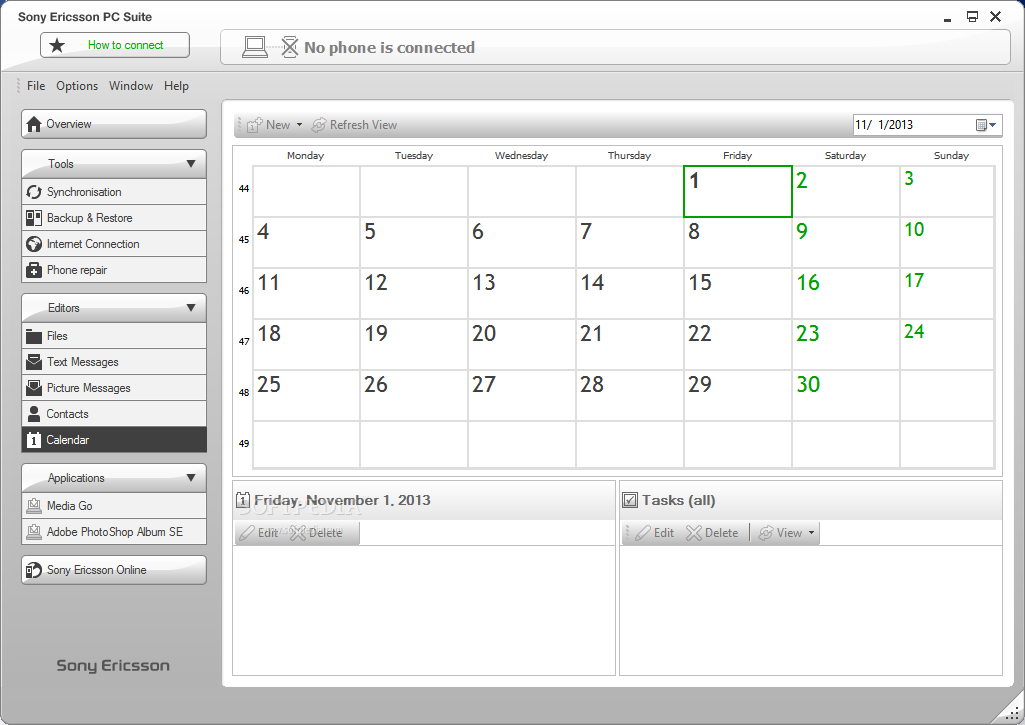1025x725 pixels.
Task: Select November 27 in calendar
Action: pyautogui.click(x=522, y=396)
